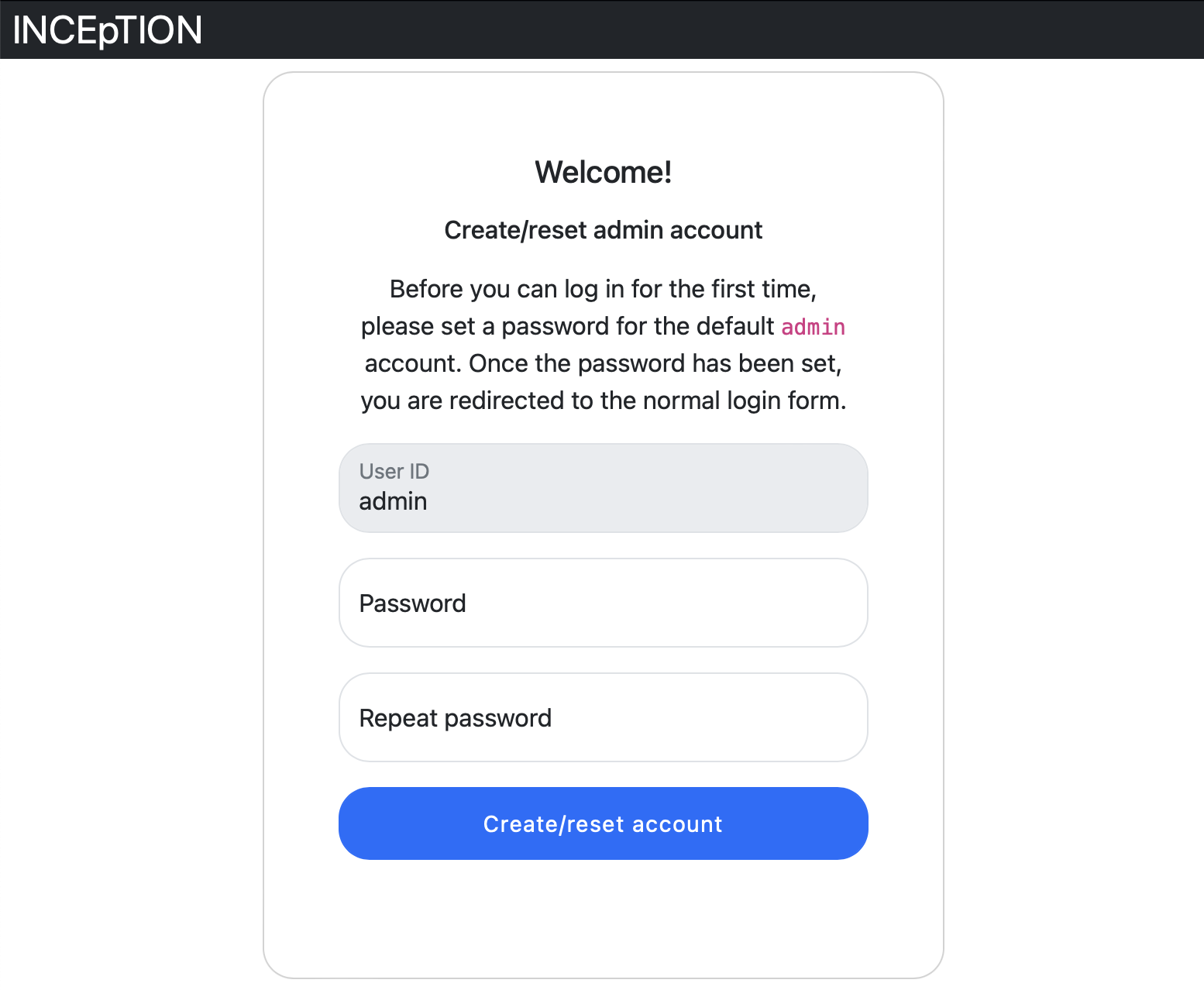Select the User ID field showing admin
The image size is (1204, 990).
tap(603, 488)
